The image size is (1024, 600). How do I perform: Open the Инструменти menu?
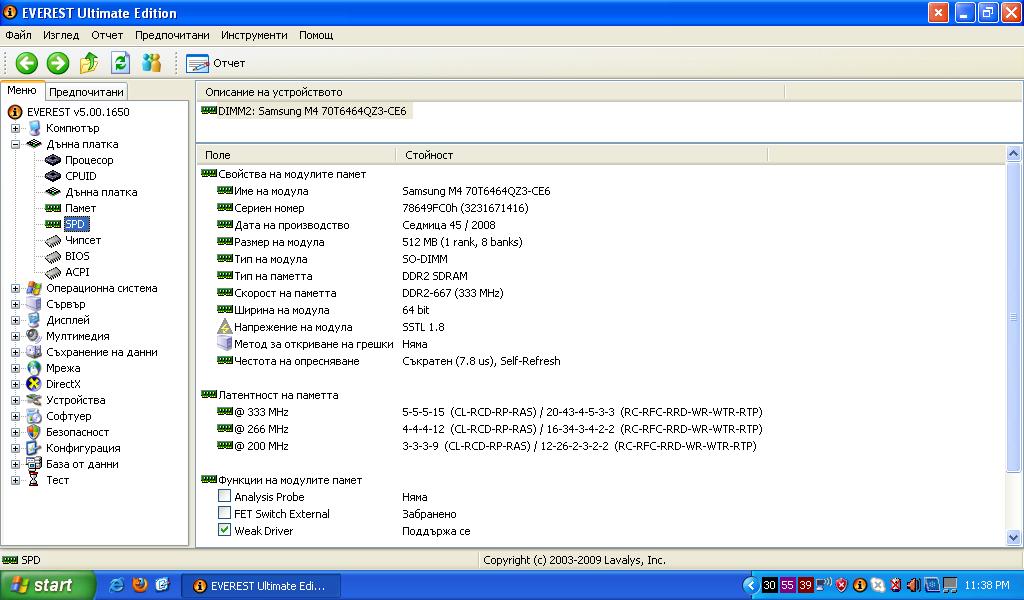(254, 35)
